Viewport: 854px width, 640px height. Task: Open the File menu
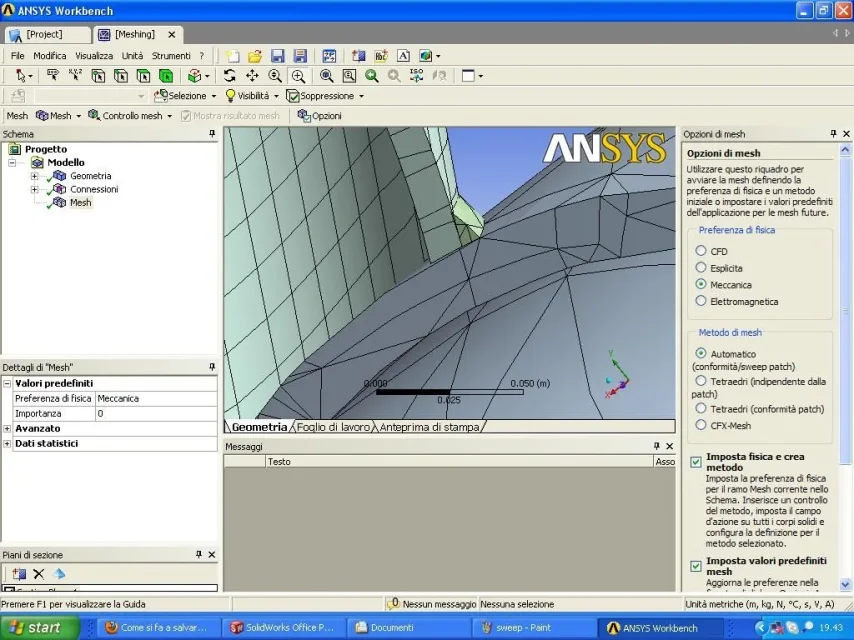click(17, 56)
